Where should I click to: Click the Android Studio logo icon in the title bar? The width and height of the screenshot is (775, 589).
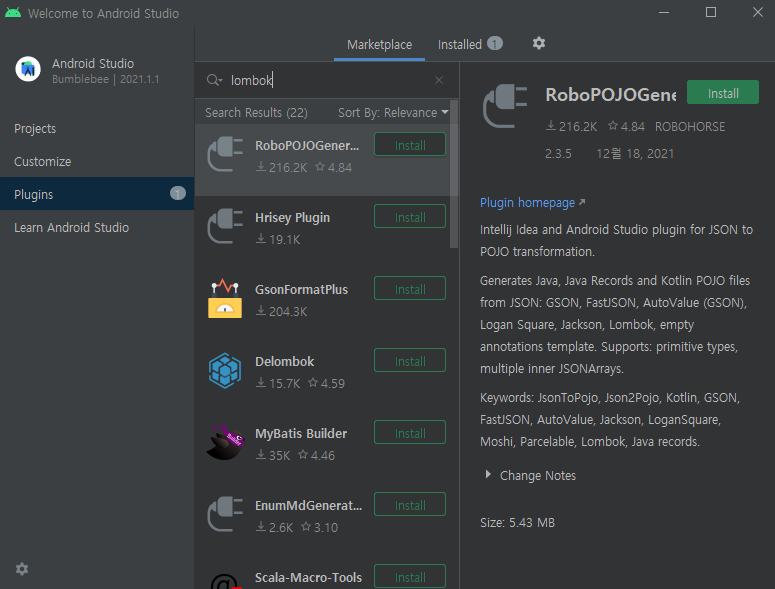pyautogui.click(x=13, y=13)
